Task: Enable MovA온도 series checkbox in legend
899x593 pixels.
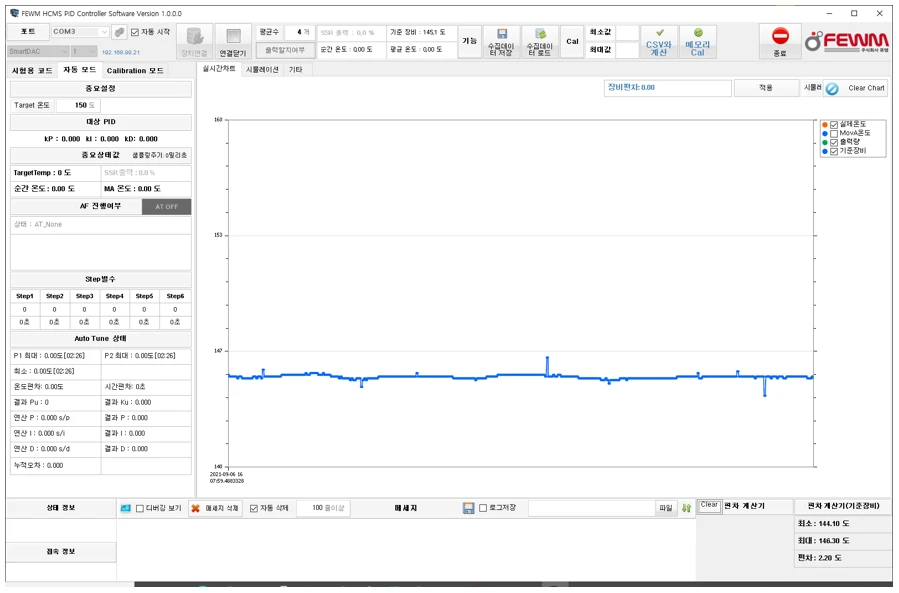Action: [x=834, y=134]
